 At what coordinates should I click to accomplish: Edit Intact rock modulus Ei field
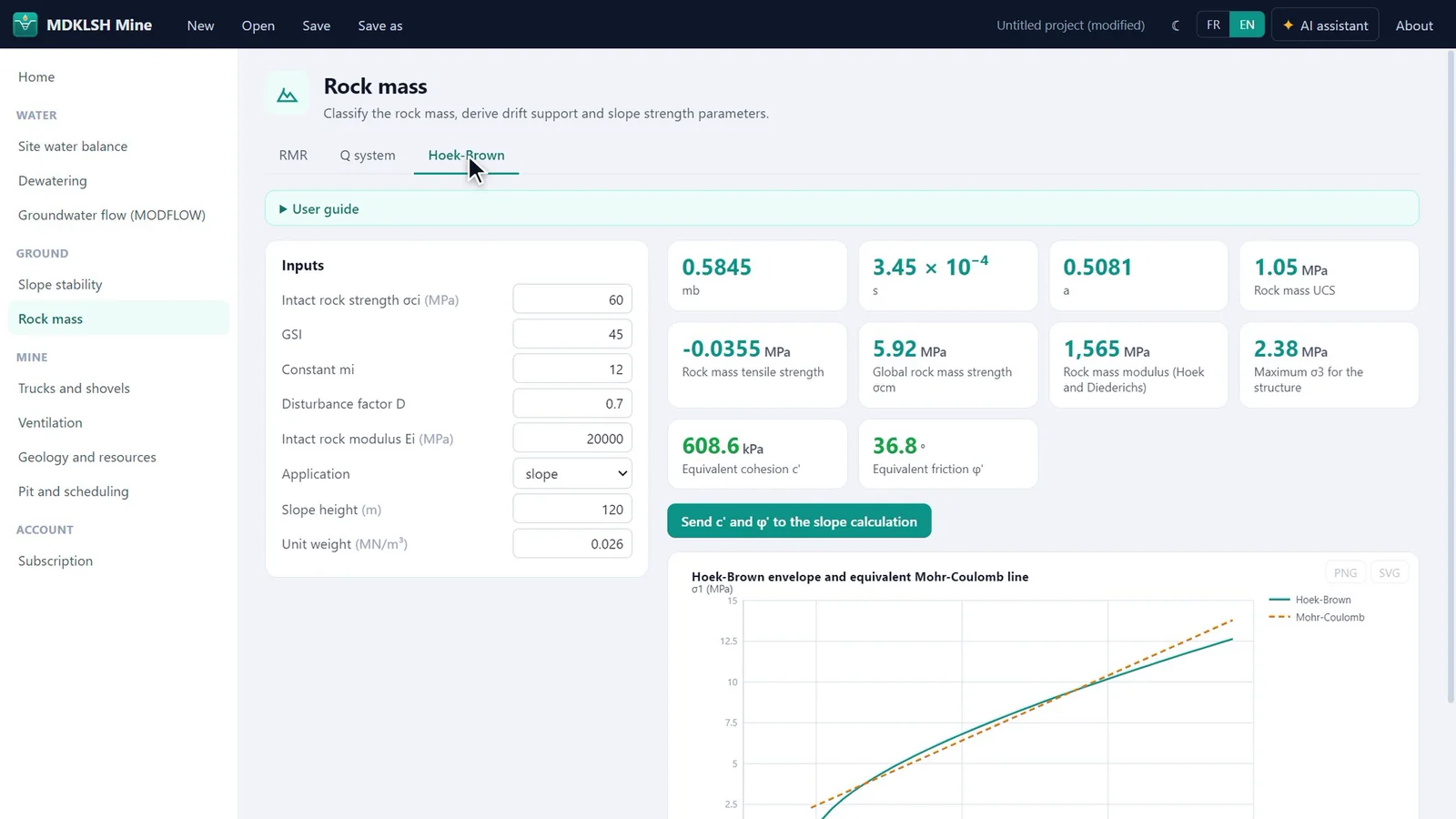pyautogui.click(x=572, y=439)
